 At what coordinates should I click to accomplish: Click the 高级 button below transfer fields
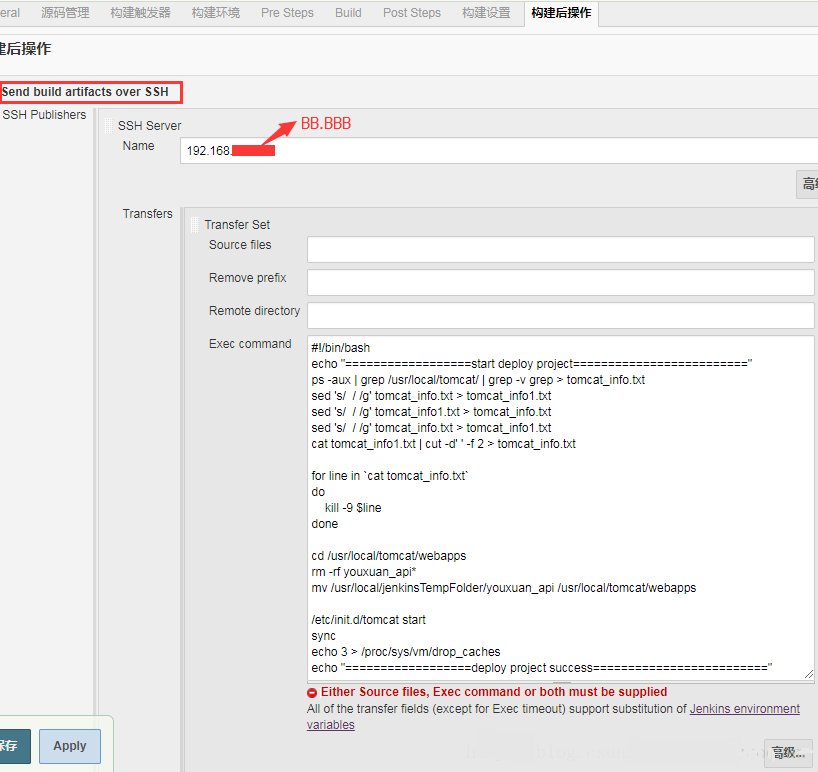[788, 753]
